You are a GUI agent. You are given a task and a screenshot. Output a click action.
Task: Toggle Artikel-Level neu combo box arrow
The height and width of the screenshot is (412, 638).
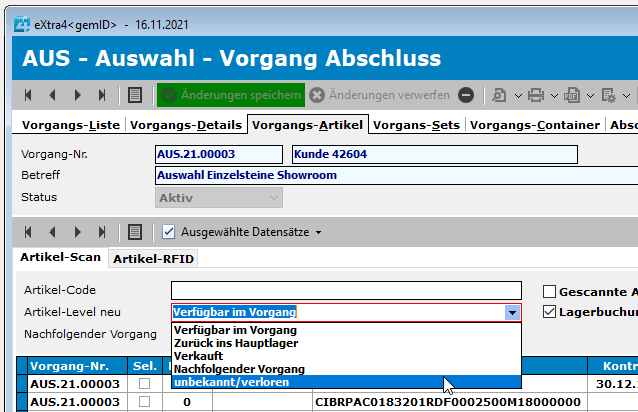[x=512, y=313]
